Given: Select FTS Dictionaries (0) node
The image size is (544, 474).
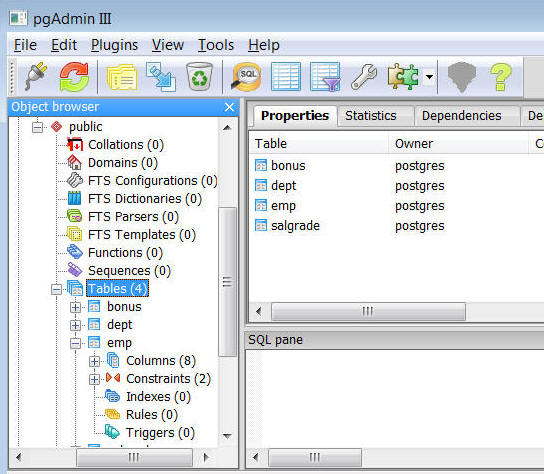Looking at the screenshot, I should tap(145, 199).
